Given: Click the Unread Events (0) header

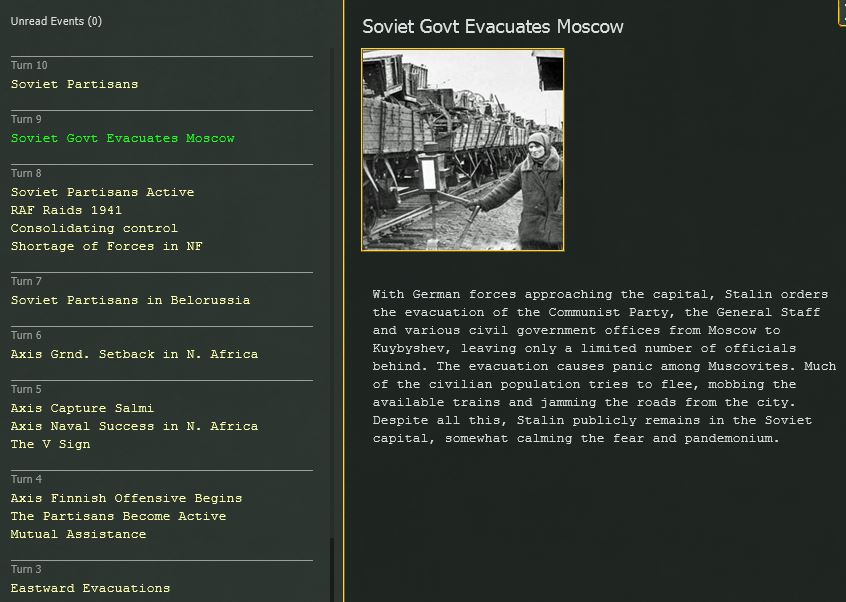Looking at the screenshot, I should coord(56,21).
